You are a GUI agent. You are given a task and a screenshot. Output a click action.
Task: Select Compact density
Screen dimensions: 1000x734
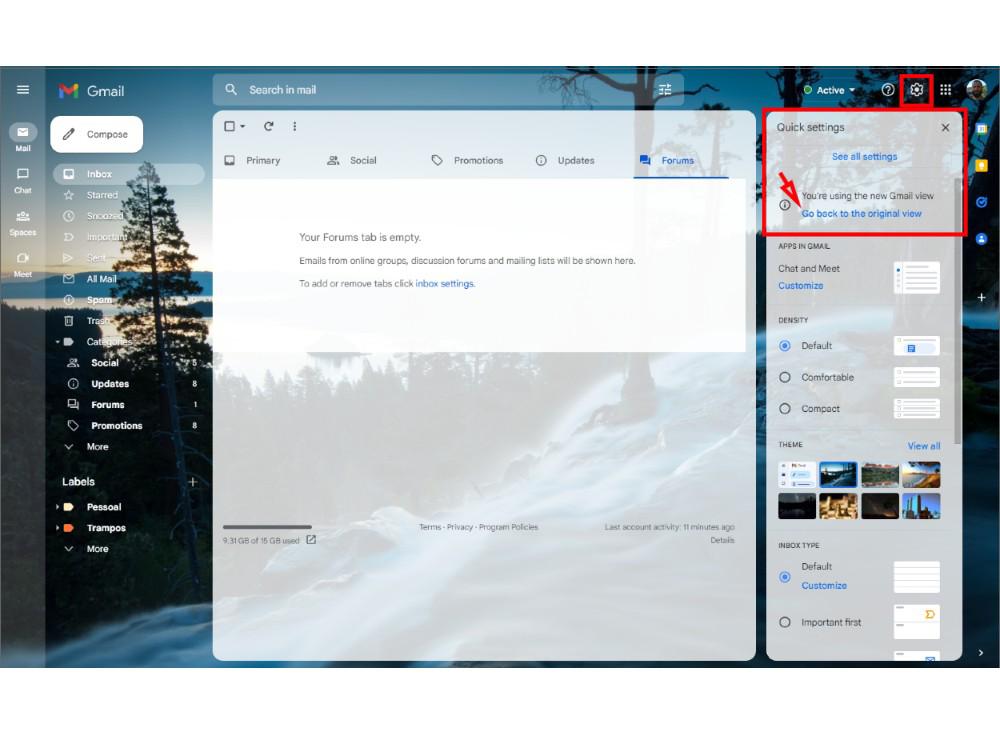784,408
